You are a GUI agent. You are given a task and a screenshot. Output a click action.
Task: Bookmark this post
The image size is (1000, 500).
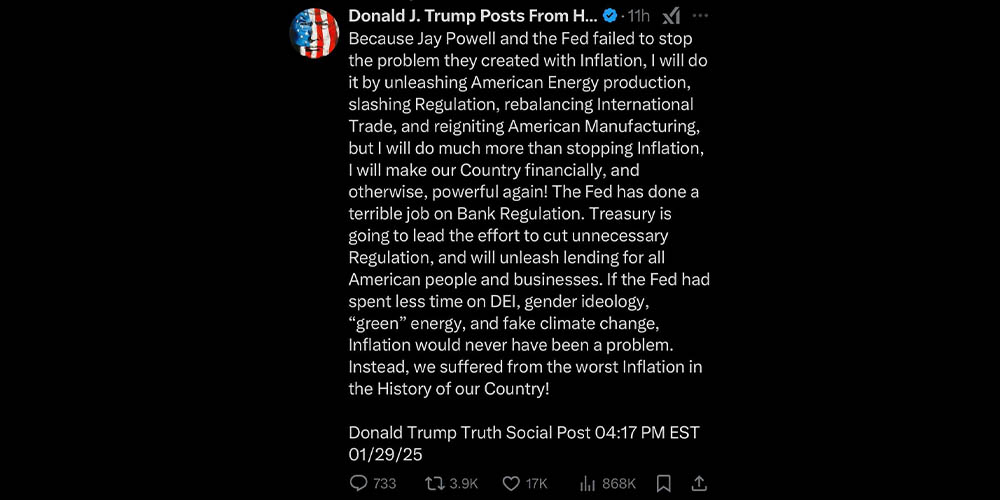tap(663, 483)
